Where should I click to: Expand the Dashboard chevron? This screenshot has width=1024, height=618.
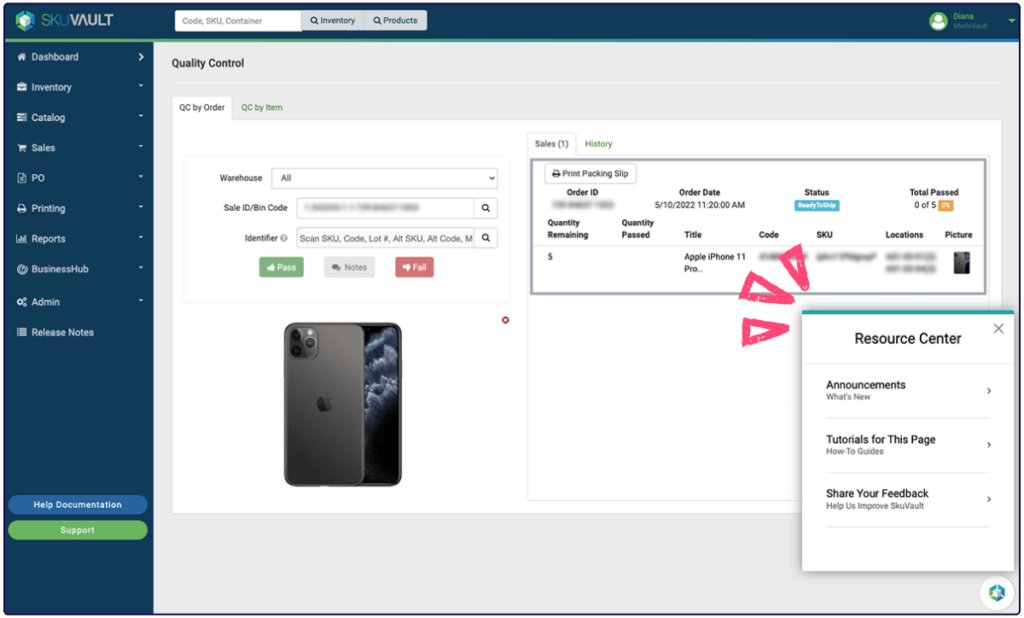(141, 57)
